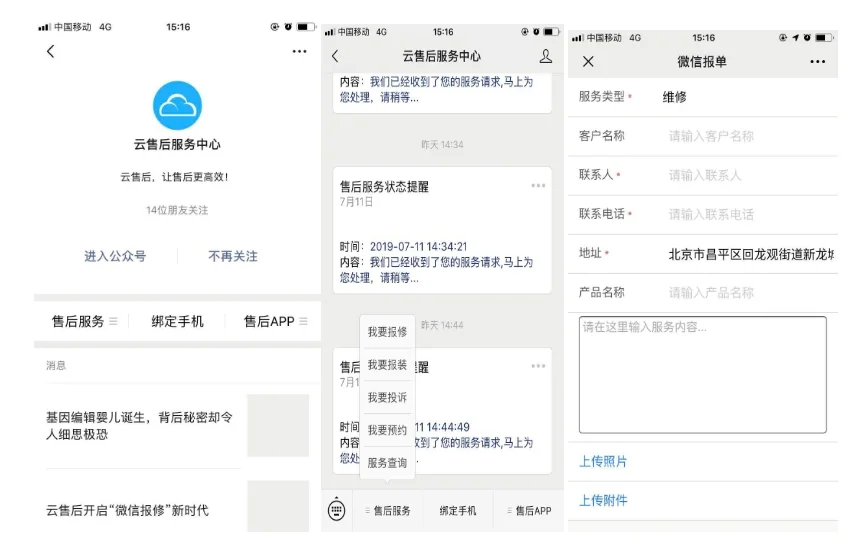Choose 服务查询 in popup menu
866x541 pixels.
387,463
